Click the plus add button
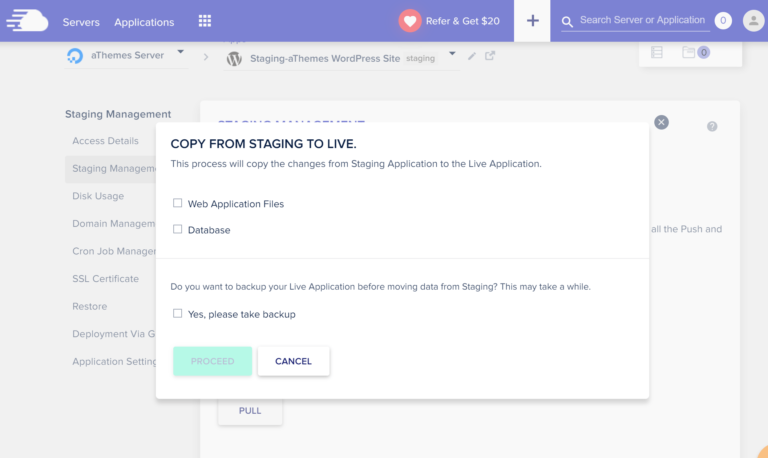This screenshot has width=768, height=458. pyautogui.click(x=532, y=21)
